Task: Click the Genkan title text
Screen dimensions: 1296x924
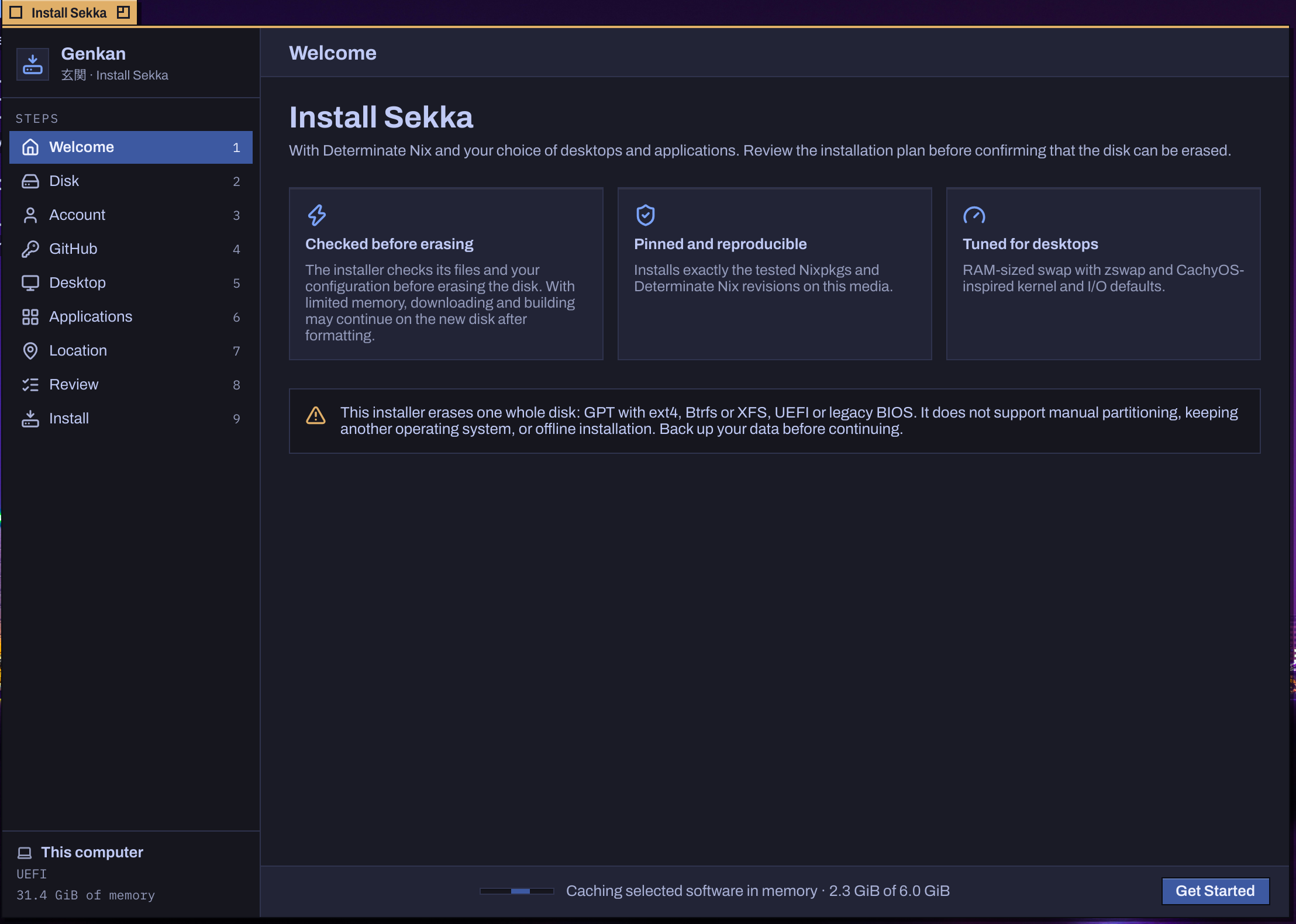Action: [x=94, y=54]
